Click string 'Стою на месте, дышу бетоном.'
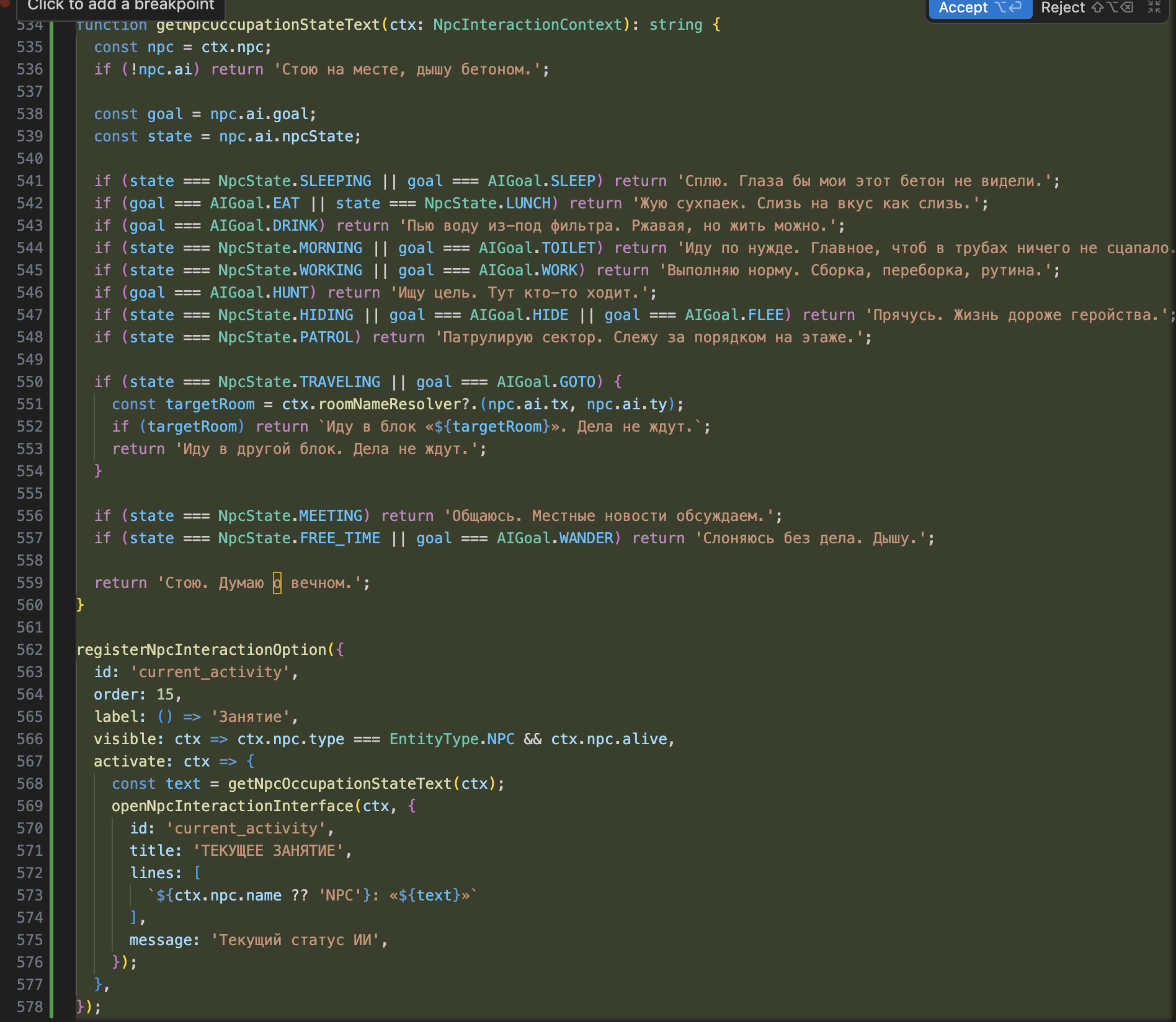The image size is (1176, 1022). click(407, 69)
